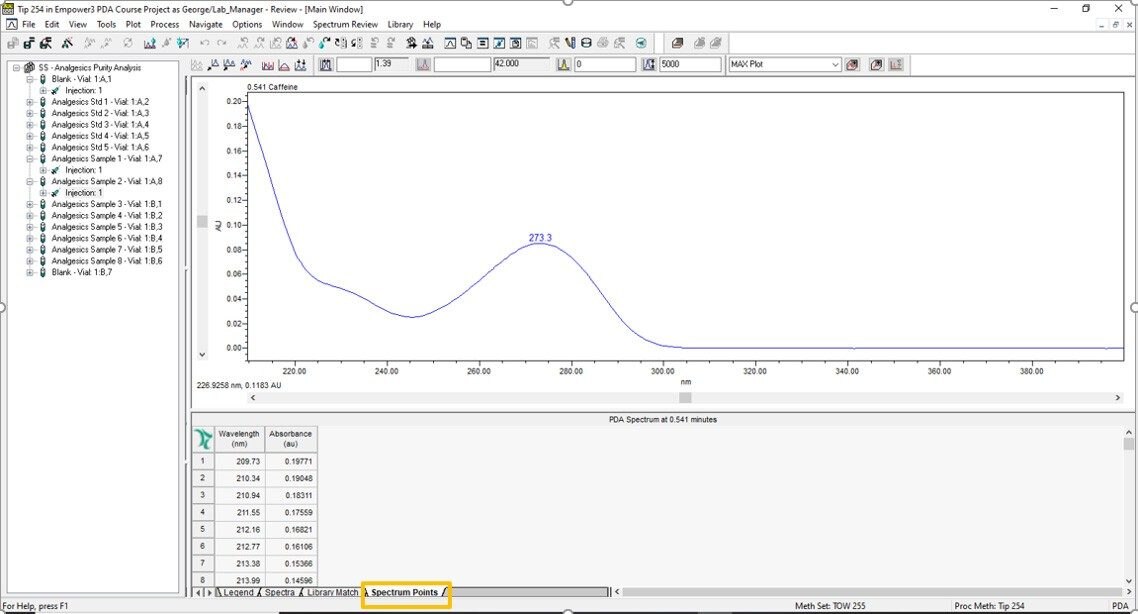Select the Spectrum Points tab
The height and width of the screenshot is (614, 1138).
404,592
